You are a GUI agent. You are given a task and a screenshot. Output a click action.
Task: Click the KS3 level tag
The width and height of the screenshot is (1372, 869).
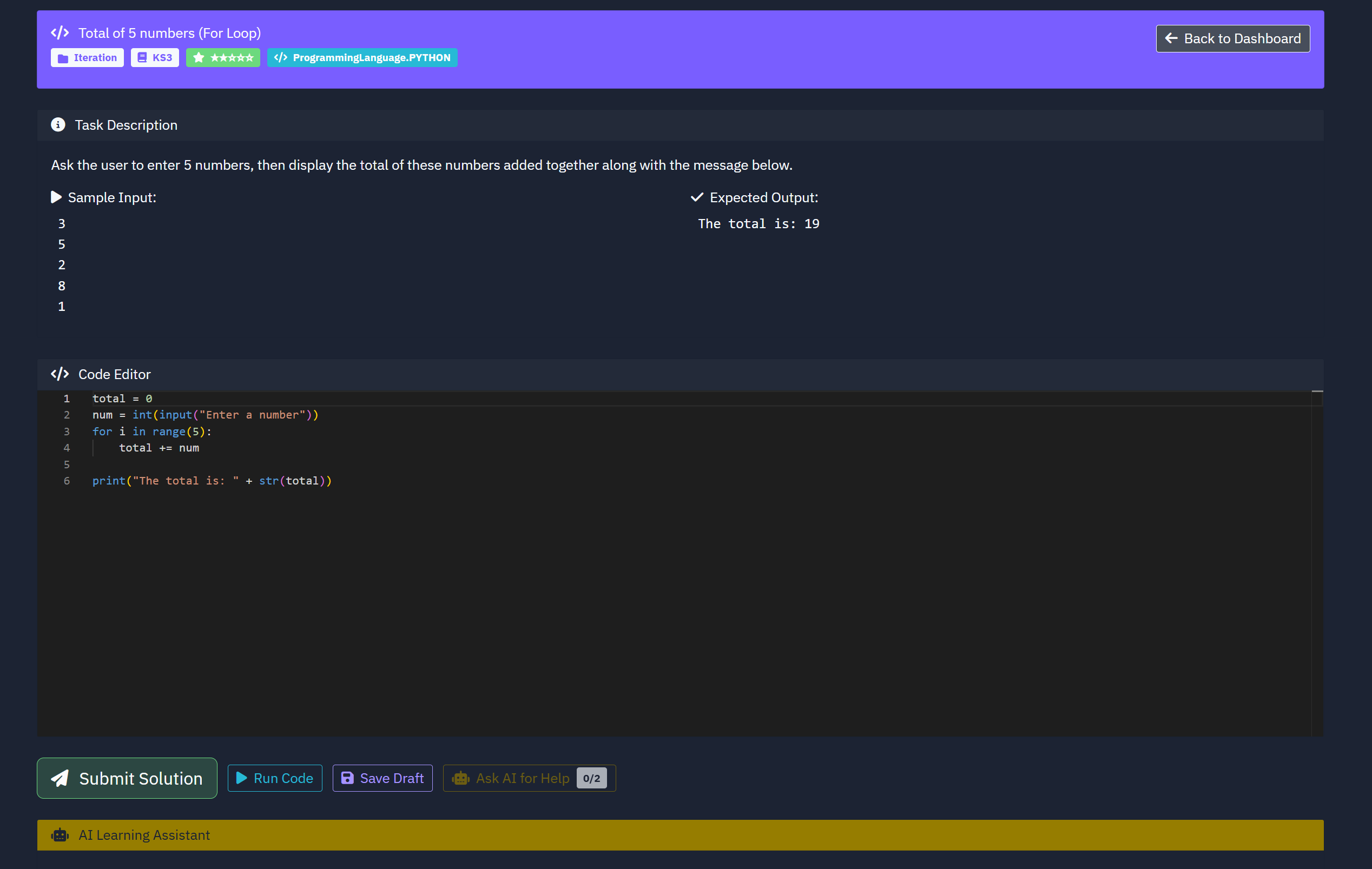155,57
